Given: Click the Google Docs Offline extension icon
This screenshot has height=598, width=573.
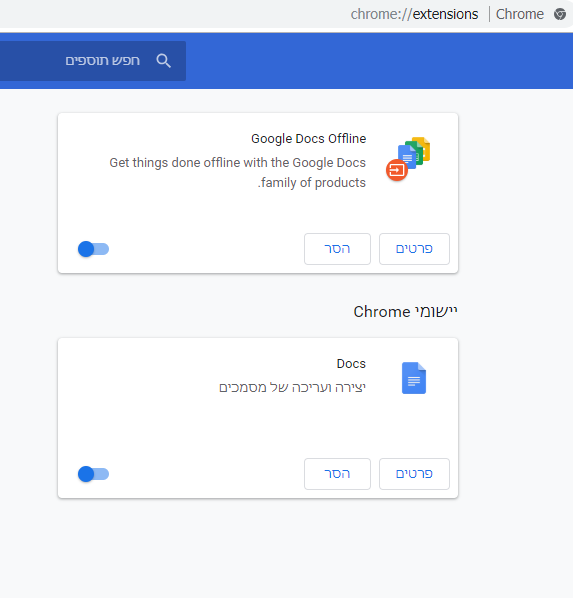Looking at the screenshot, I should [x=408, y=159].
